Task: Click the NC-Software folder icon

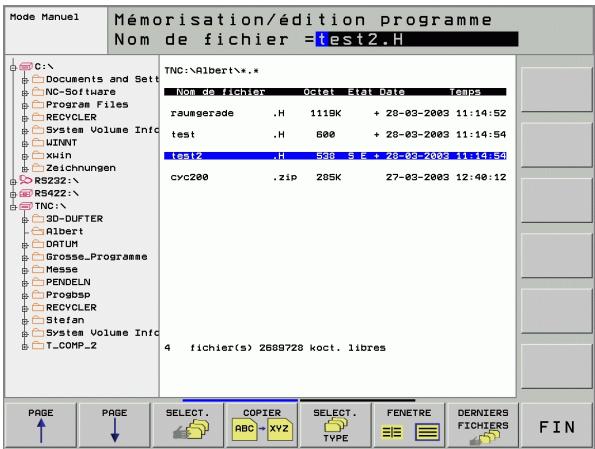Action: 38,92
